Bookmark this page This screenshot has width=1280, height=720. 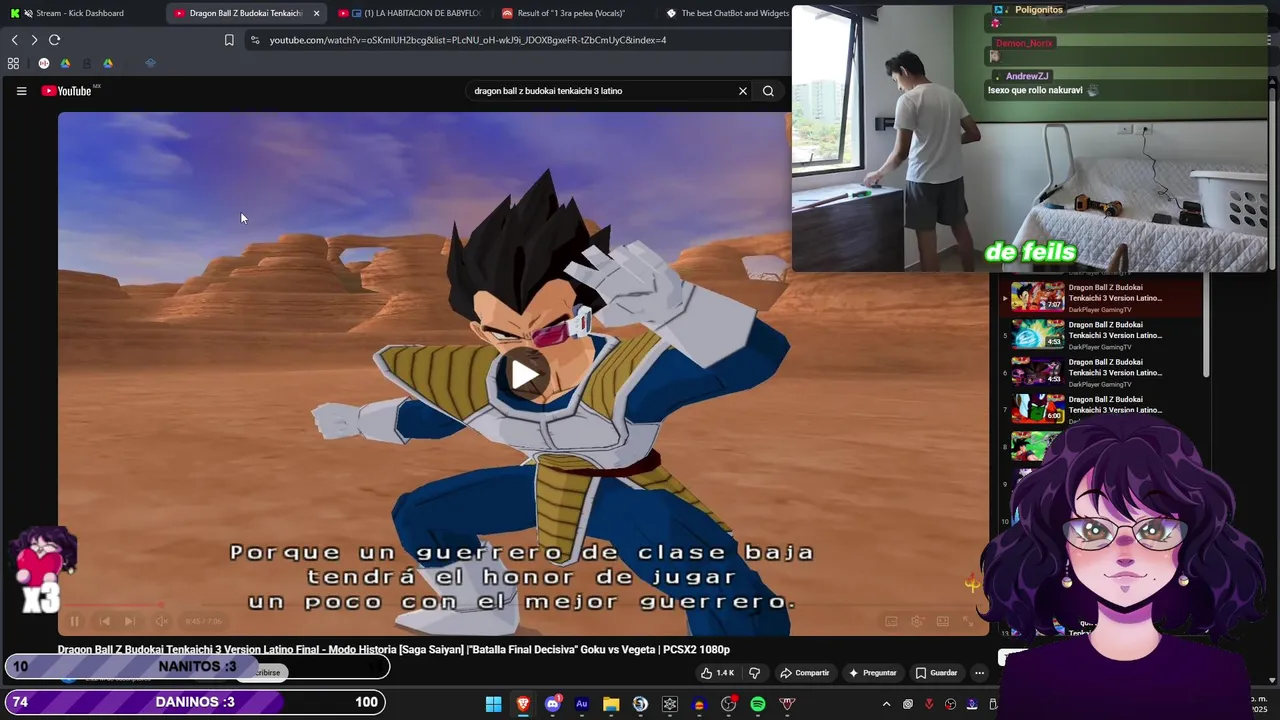pos(229,40)
